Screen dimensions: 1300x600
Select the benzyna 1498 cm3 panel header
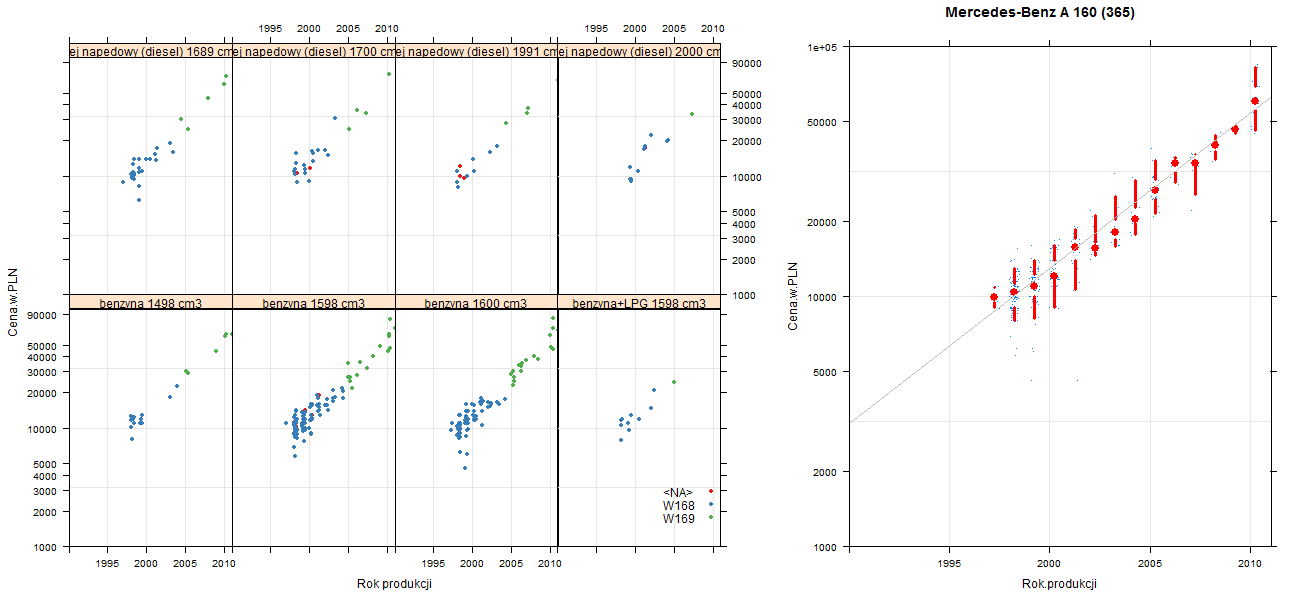tap(151, 303)
